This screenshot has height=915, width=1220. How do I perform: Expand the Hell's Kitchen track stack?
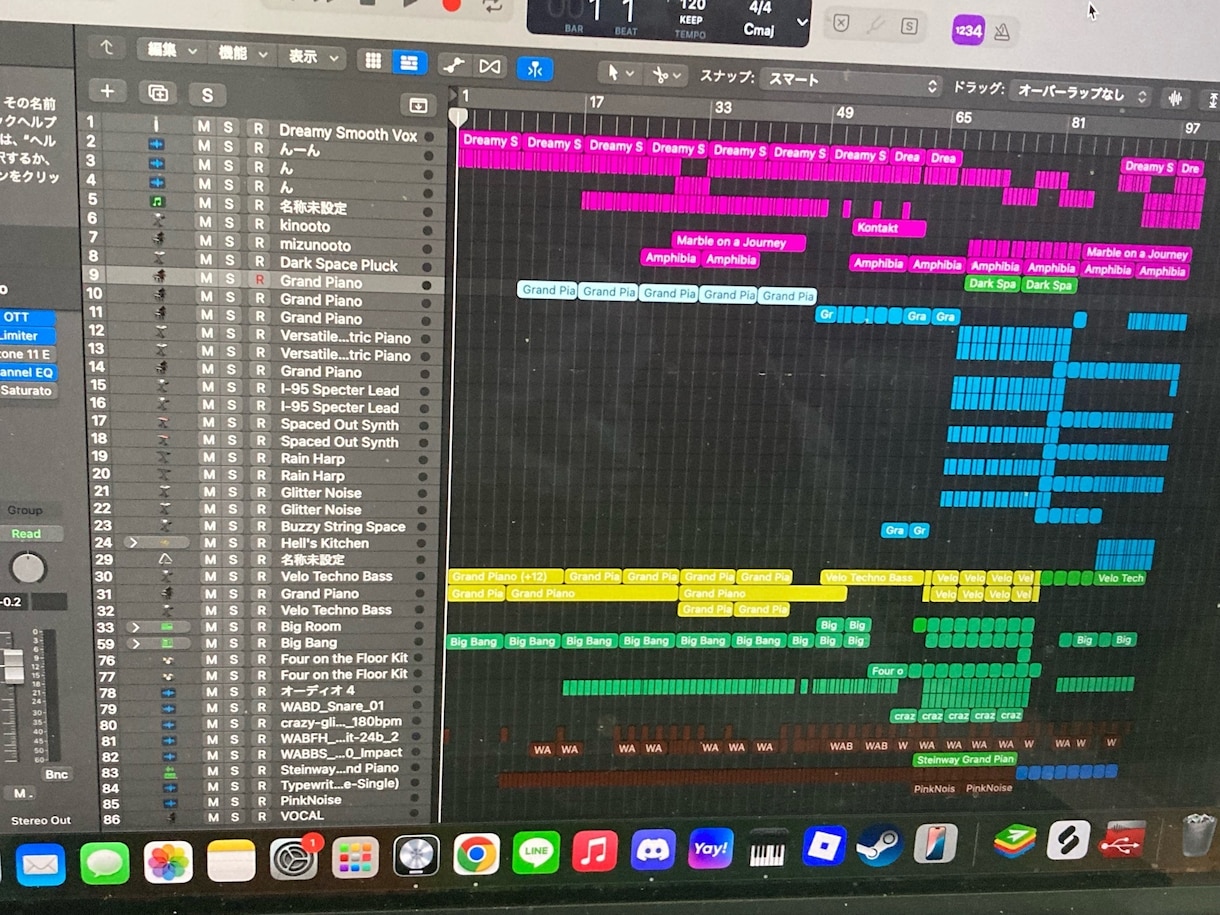coord(132,542)
